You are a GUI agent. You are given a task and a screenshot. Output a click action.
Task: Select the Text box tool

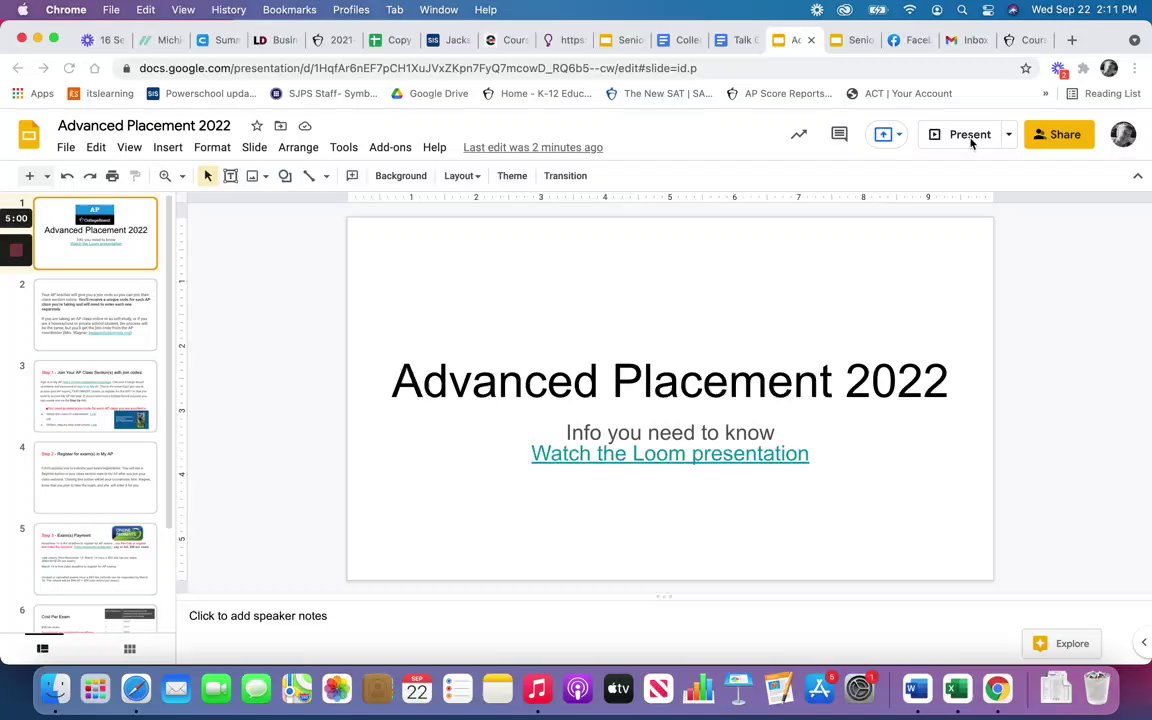[230, 176]
